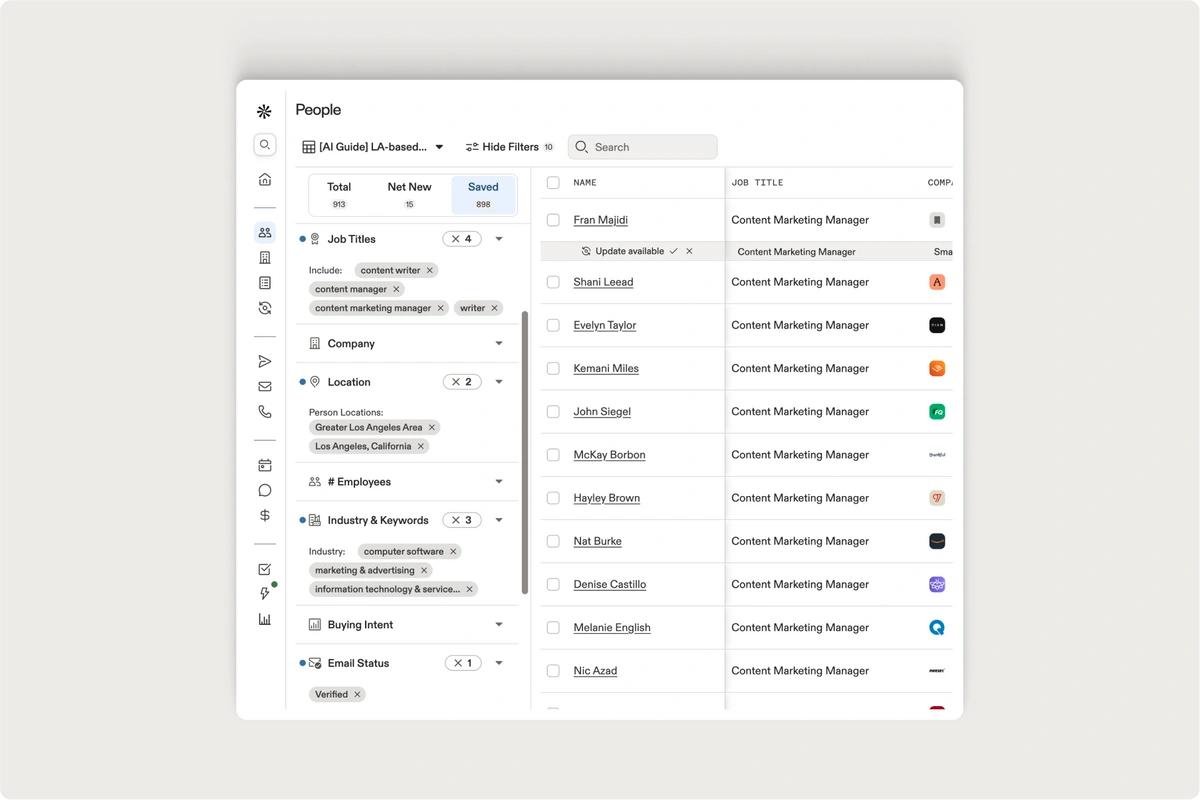Remove 'marketing & advertising' industry chip

point(424,570)
